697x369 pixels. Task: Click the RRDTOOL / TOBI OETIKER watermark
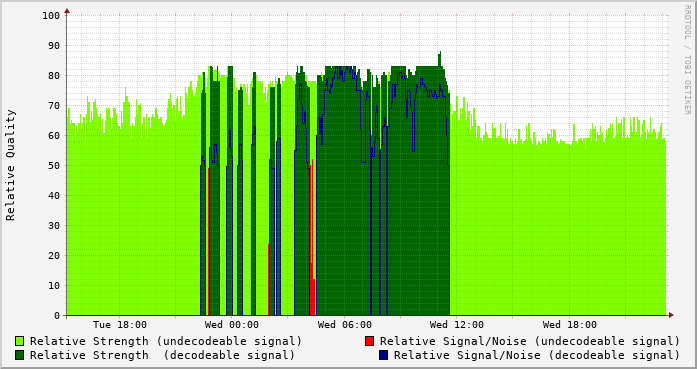coord(687,60)
